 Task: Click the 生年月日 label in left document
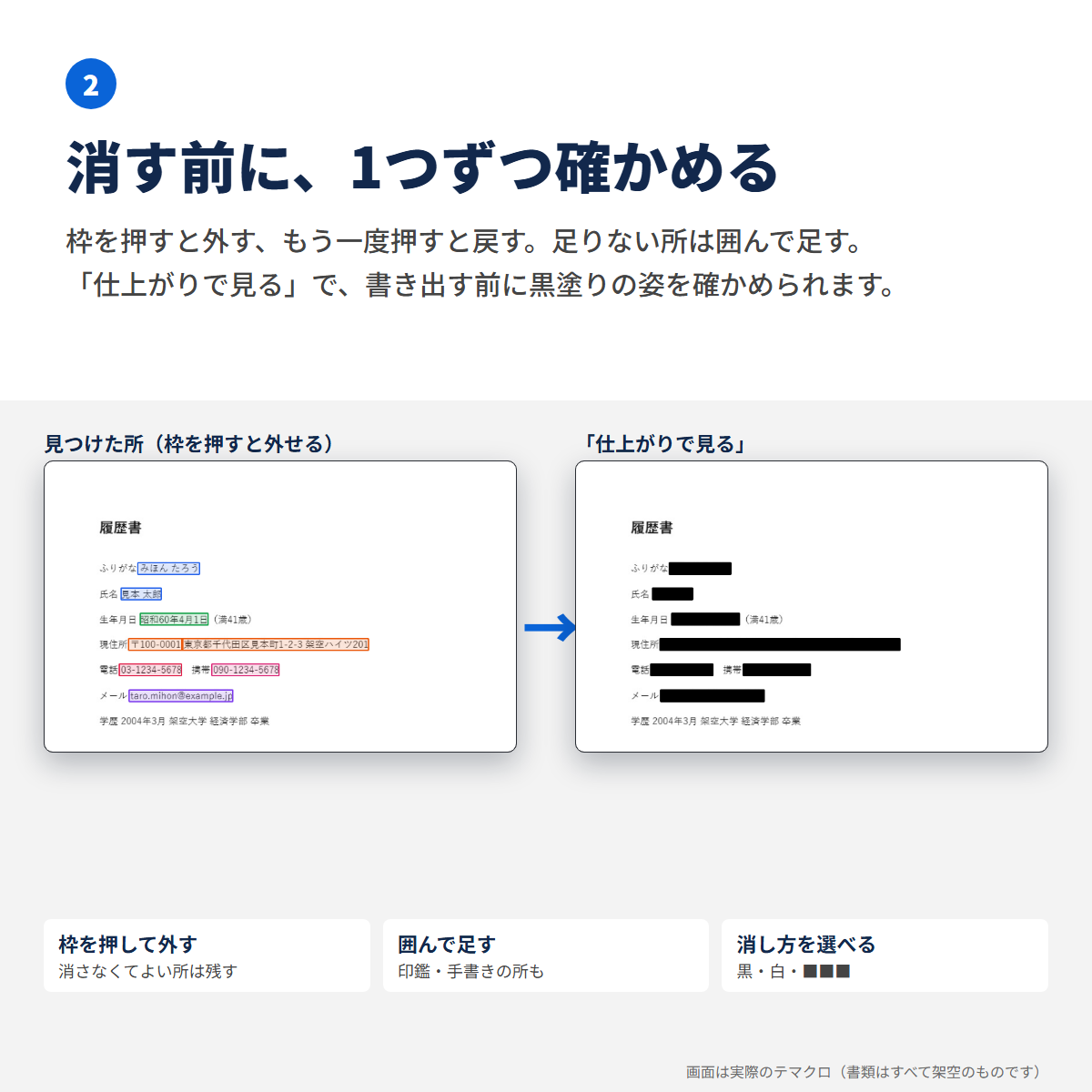click(x=118, y=620)
